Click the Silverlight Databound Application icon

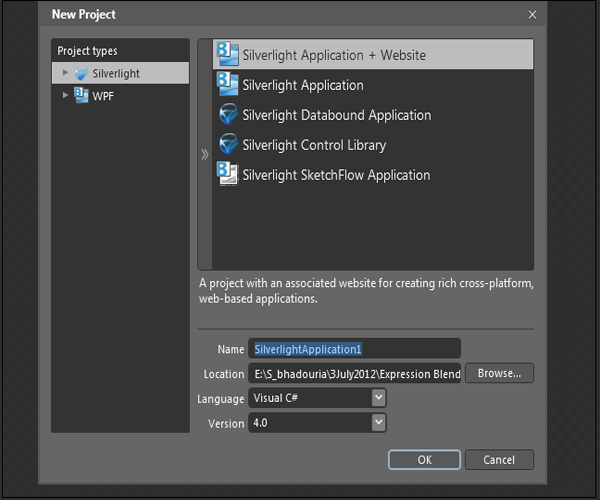coord(228,115)
